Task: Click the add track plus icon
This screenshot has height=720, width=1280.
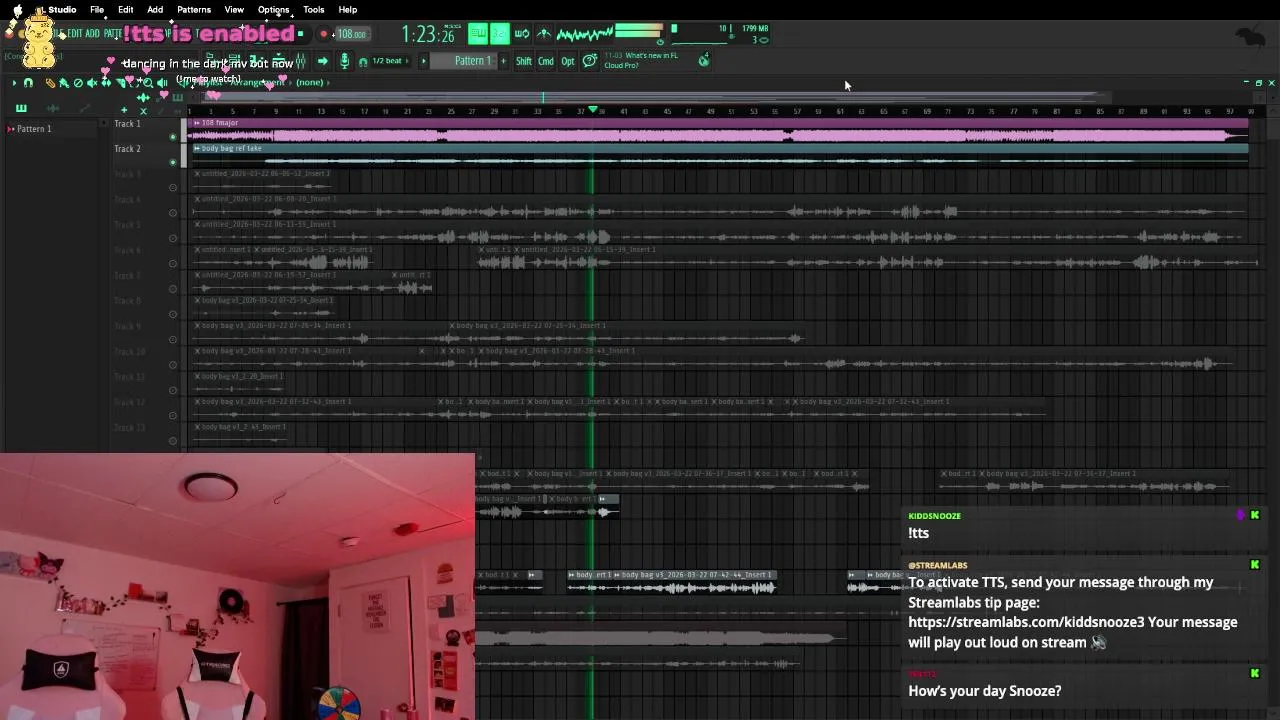Action: click(x=124, y=110)
